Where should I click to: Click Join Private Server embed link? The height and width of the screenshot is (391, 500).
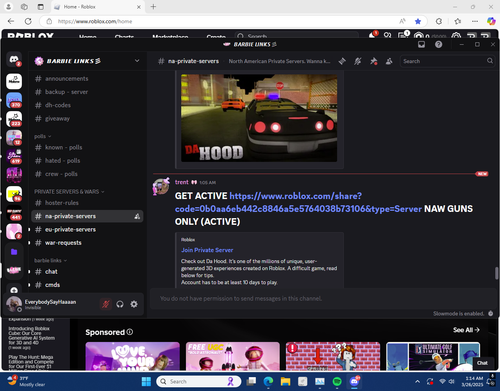(207, 250)
